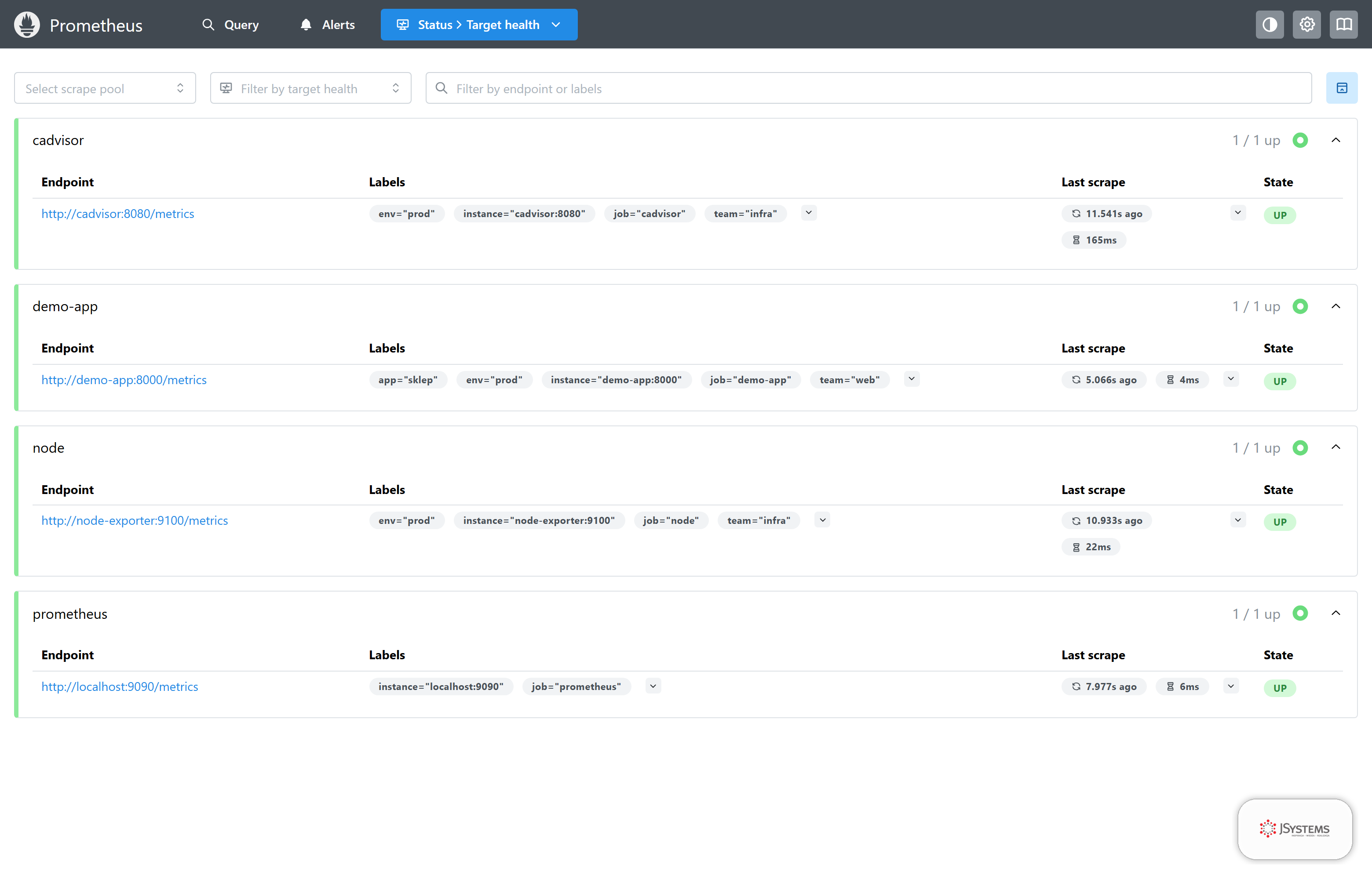Open Status > Target health menu
1372x879 pixels.
(479, 25)
